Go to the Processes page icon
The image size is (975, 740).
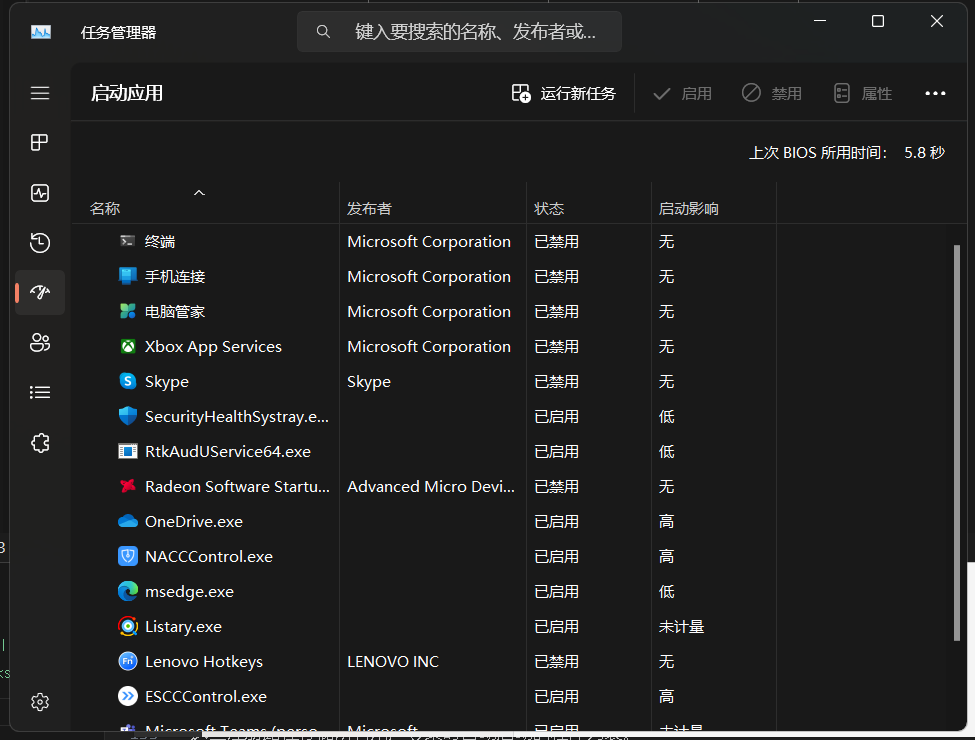point(40,143)
